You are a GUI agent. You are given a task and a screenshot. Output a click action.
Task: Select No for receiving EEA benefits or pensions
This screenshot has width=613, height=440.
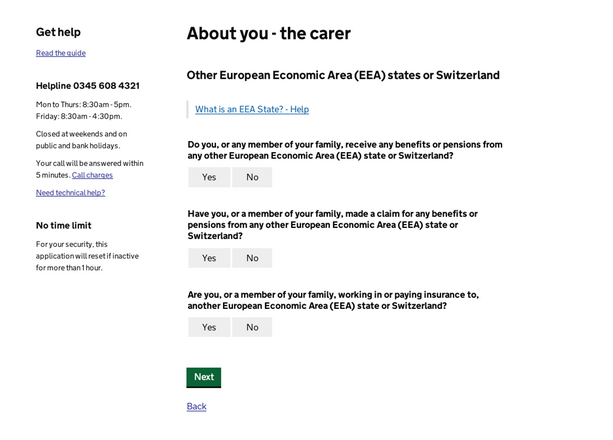pos(252,177)
